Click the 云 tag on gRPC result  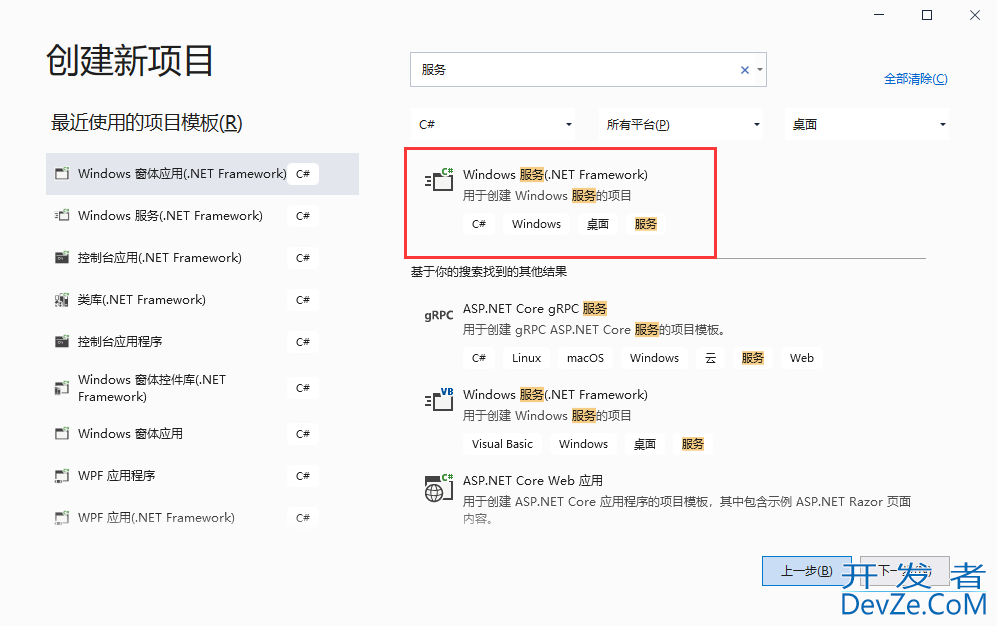(710, 358)
